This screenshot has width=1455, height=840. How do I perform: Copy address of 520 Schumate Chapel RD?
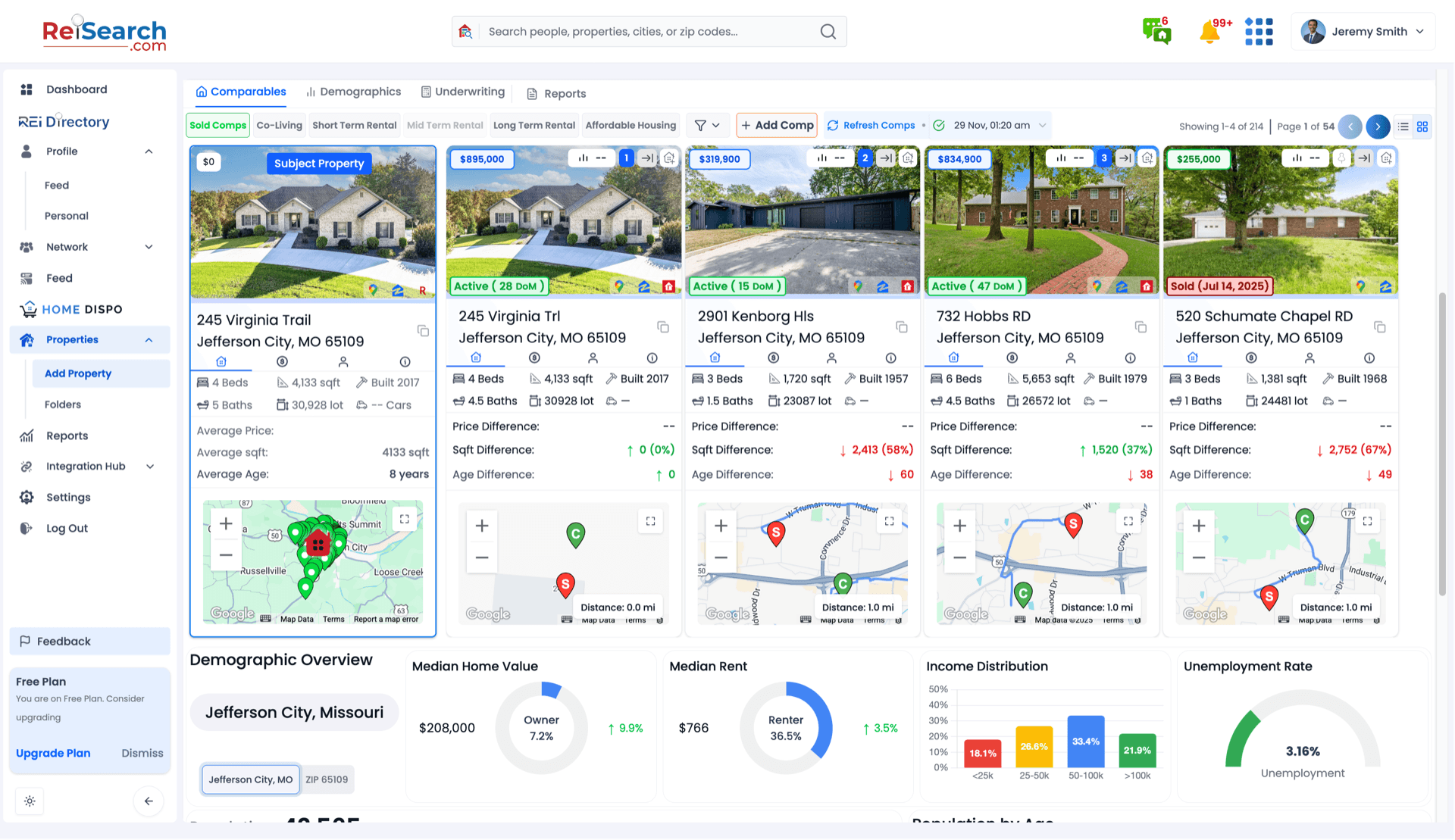point(1380,327)
